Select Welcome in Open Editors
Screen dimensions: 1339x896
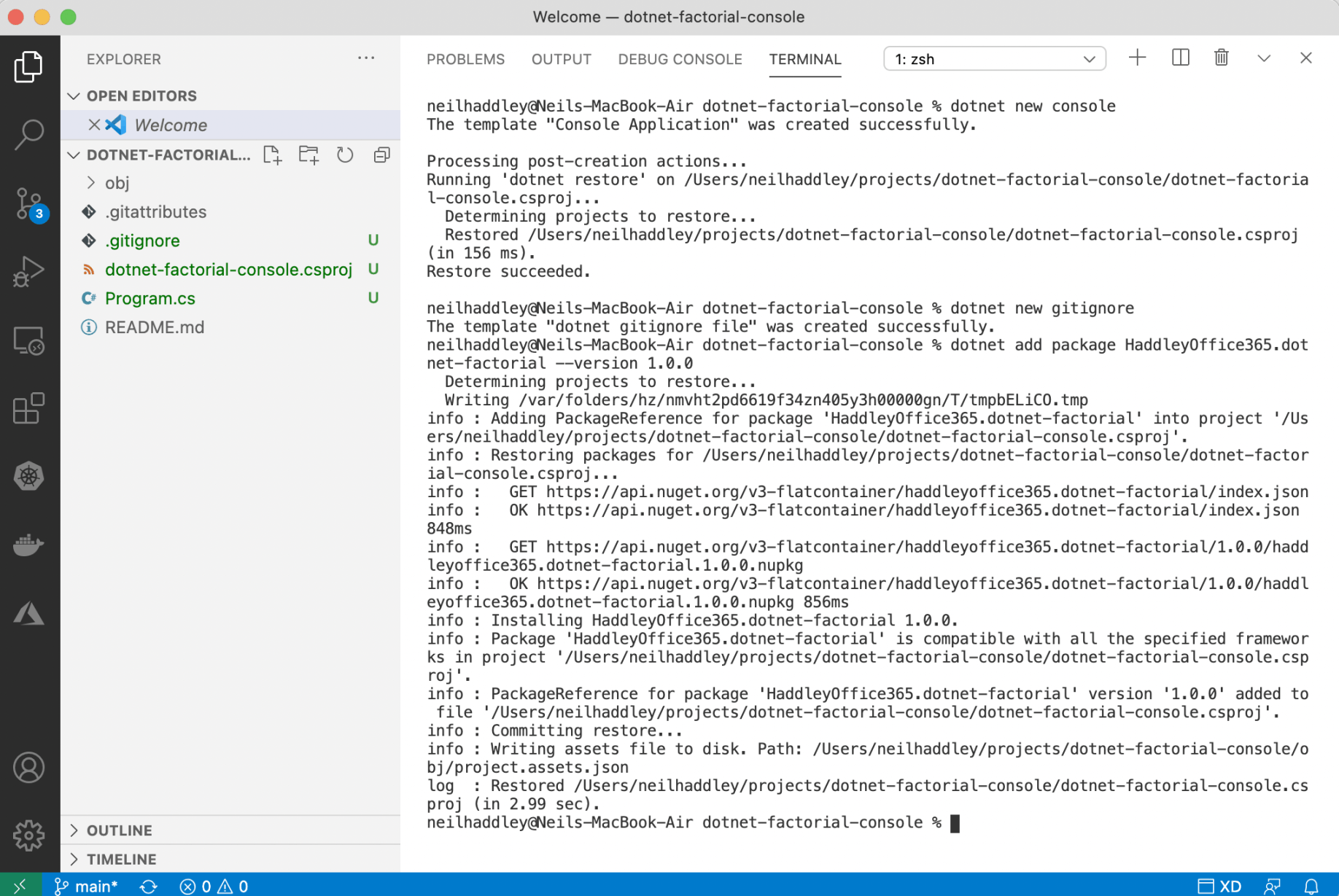(230, 125)
